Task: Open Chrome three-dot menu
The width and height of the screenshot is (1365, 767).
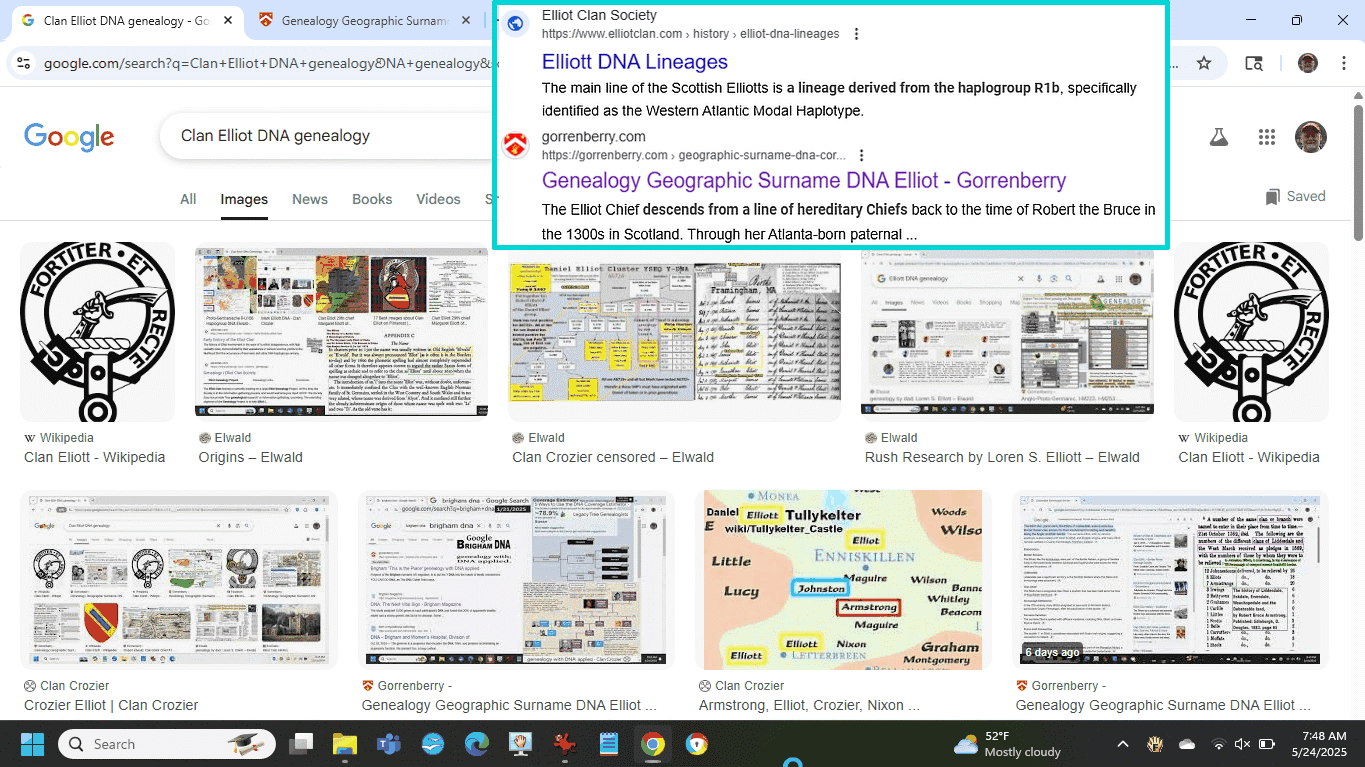Action: point(1343,63)
